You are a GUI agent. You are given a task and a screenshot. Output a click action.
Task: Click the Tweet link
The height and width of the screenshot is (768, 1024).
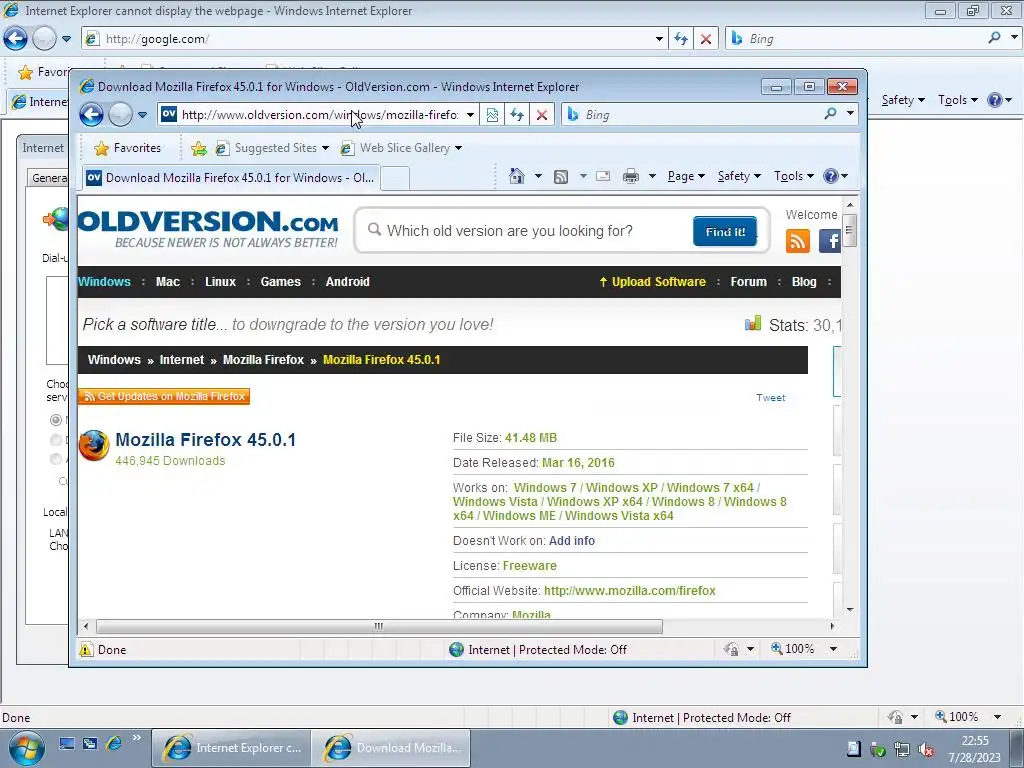click(x=771, y=397)
